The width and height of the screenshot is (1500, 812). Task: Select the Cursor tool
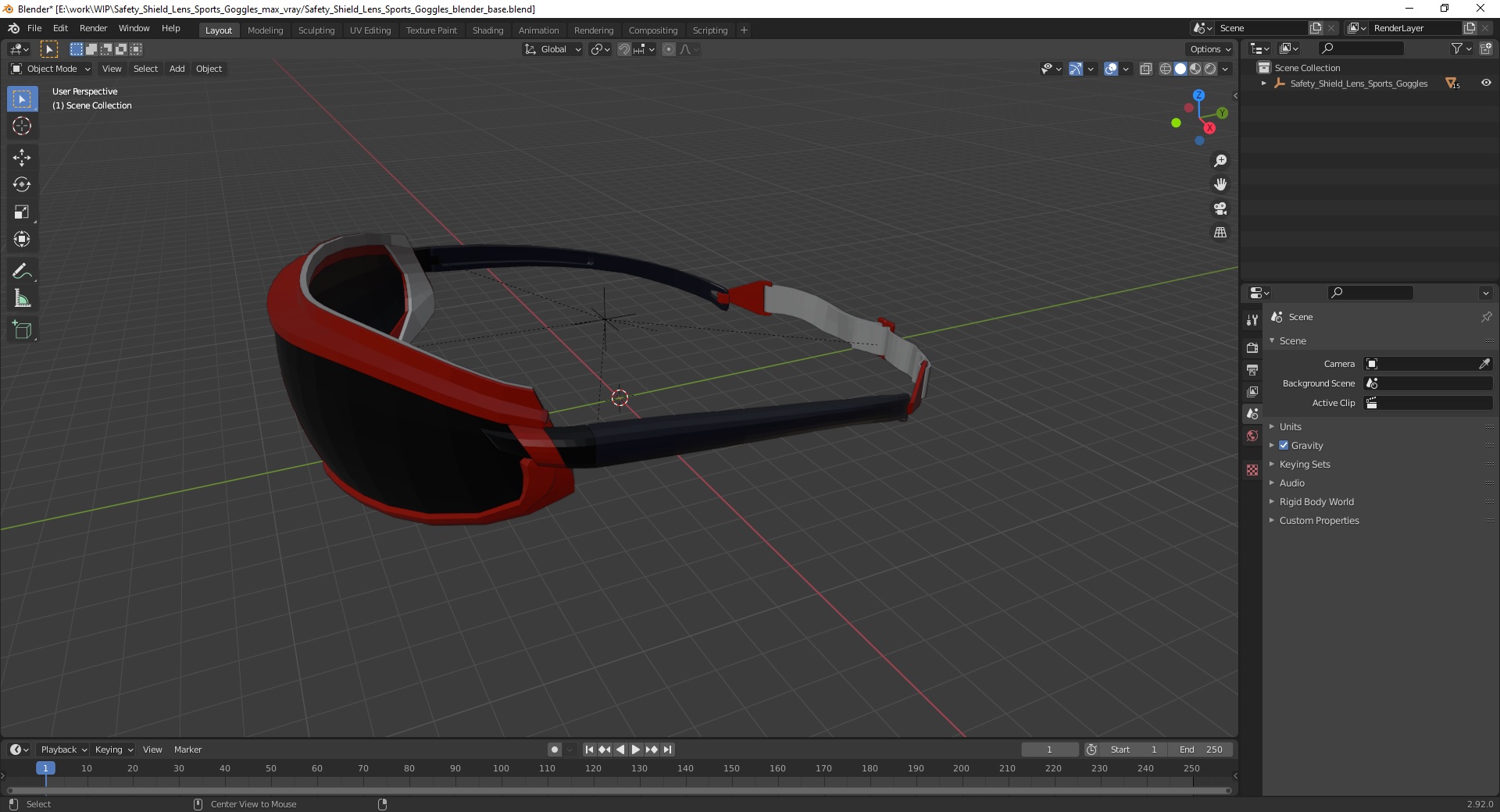(22, 126)
